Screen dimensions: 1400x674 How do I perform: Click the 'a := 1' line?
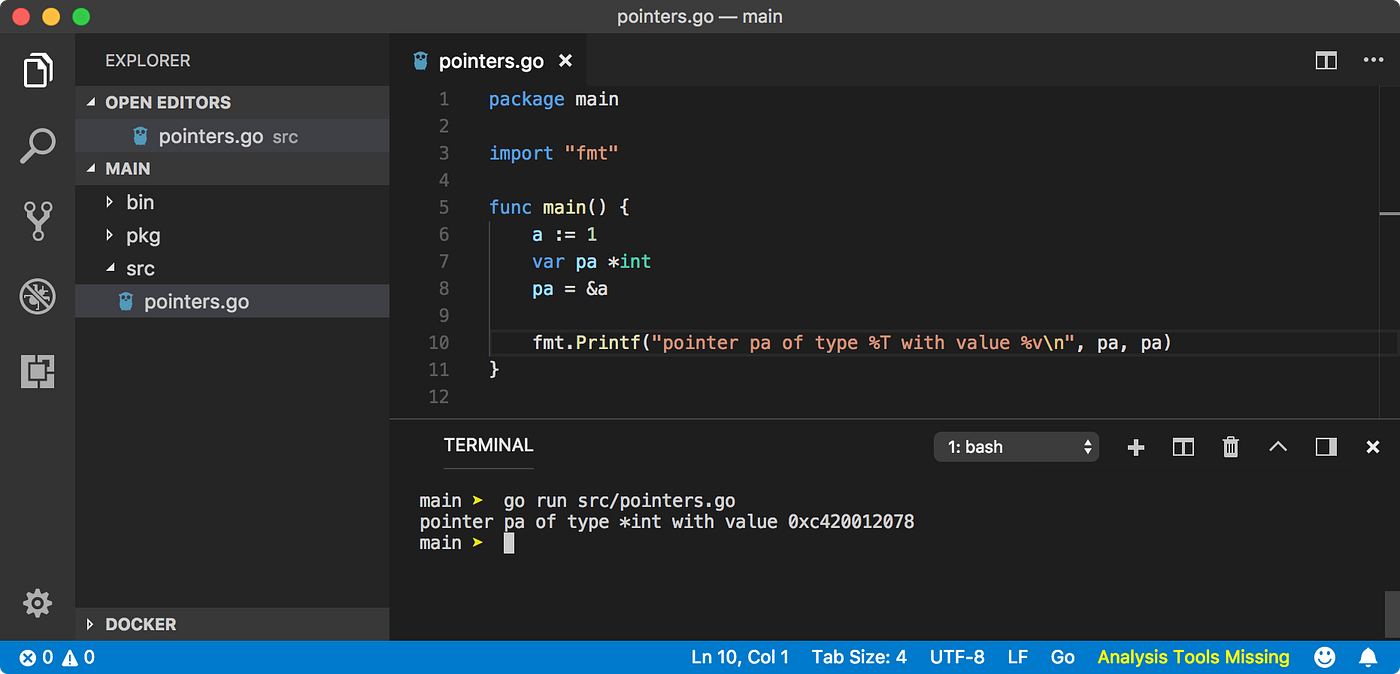(564, 234)
